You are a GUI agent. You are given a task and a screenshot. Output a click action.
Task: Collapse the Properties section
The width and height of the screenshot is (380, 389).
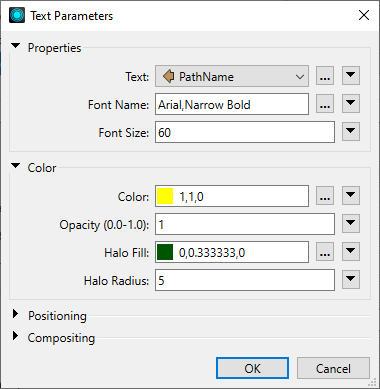click(15, 46)
